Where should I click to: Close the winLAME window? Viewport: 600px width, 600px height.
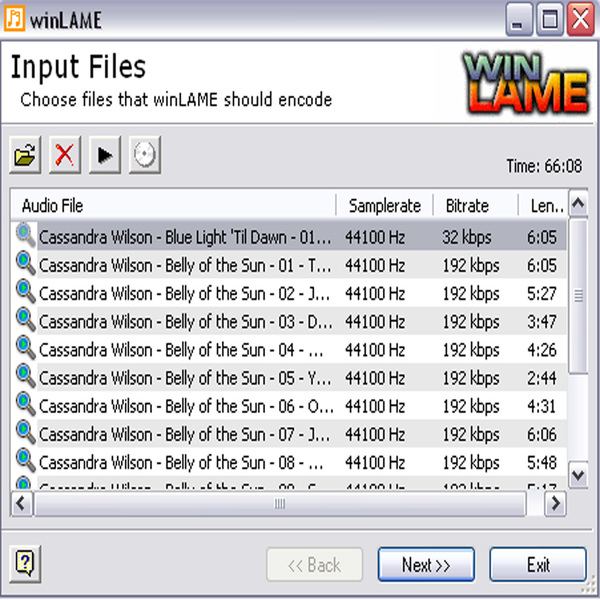pyautogui.click(x=580, y=19)
